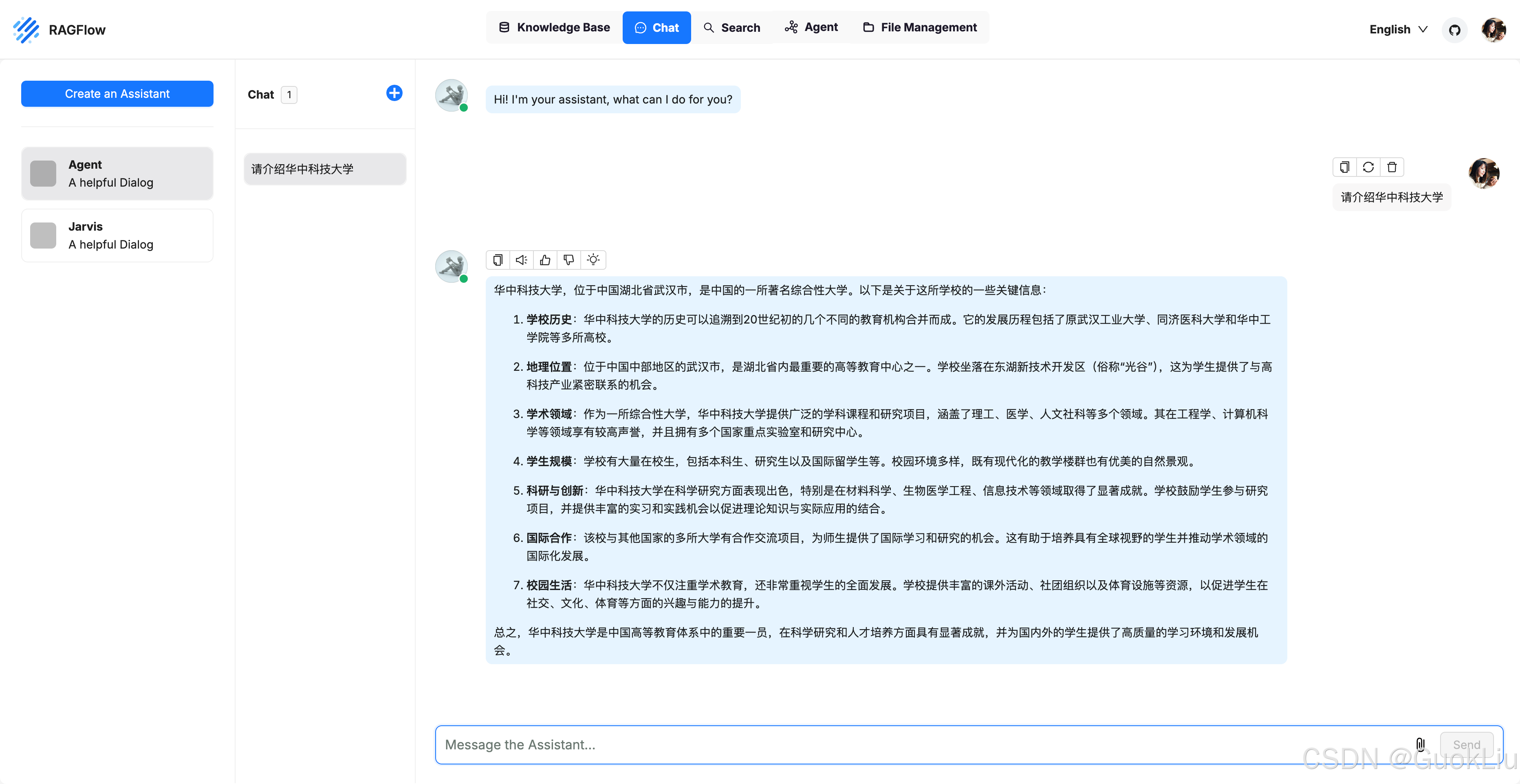This screenshot has width=1520, height=784.
Task: Open the File Management tab
Action: coord(920,27)
